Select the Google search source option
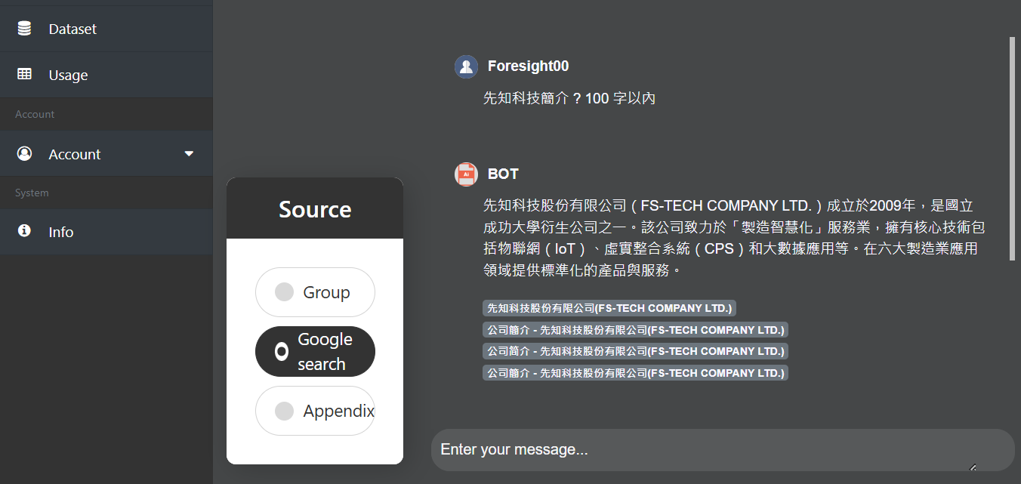 click(315, 352)
